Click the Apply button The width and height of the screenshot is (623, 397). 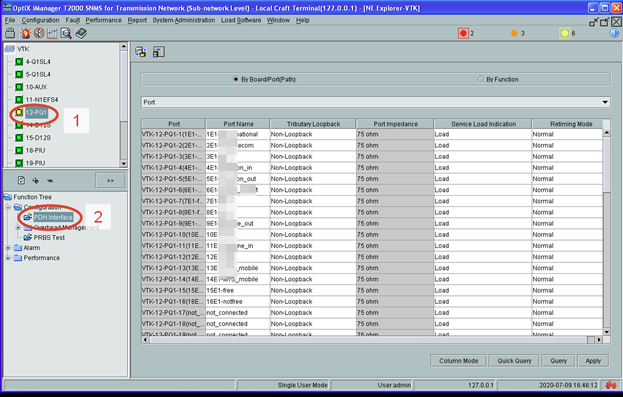593,361
